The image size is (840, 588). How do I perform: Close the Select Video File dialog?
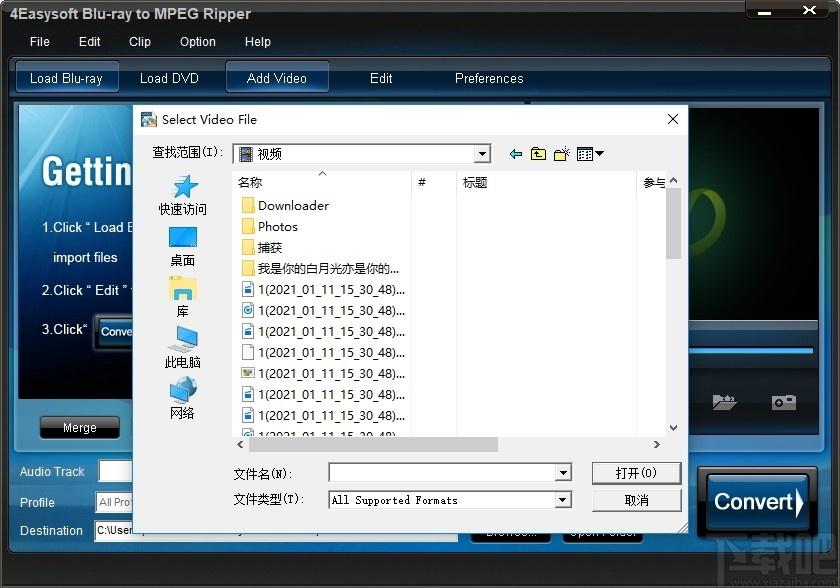pos(673,119)
